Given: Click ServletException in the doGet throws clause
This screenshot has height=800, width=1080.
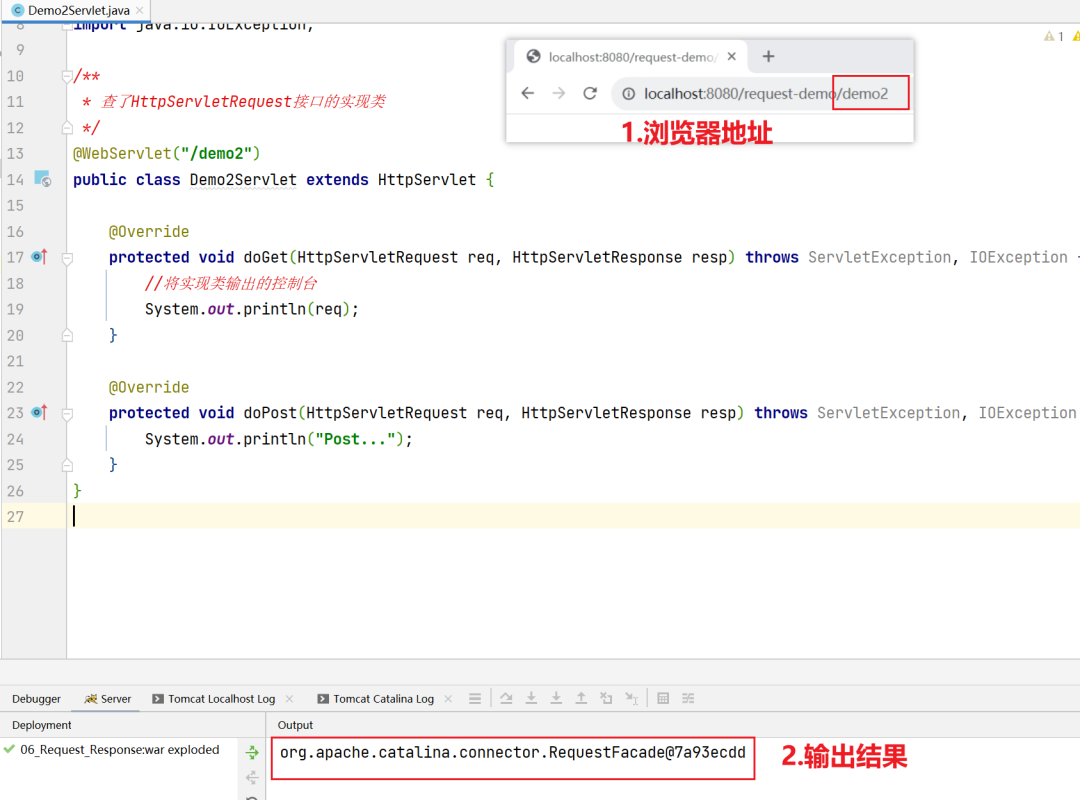Looking at the screenshot, I should 880,257.
